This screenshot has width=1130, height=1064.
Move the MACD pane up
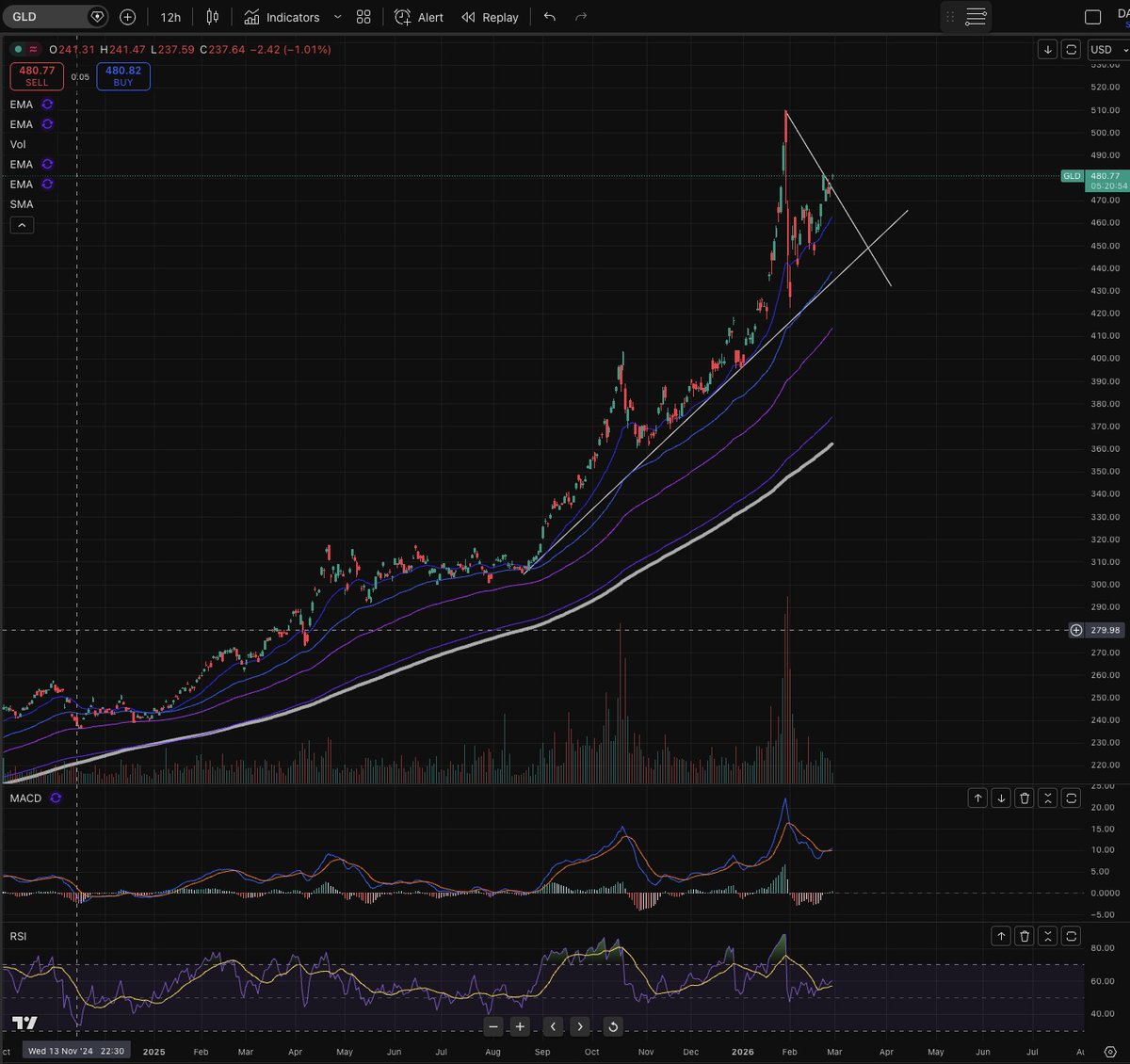click(x=977, y=798)
